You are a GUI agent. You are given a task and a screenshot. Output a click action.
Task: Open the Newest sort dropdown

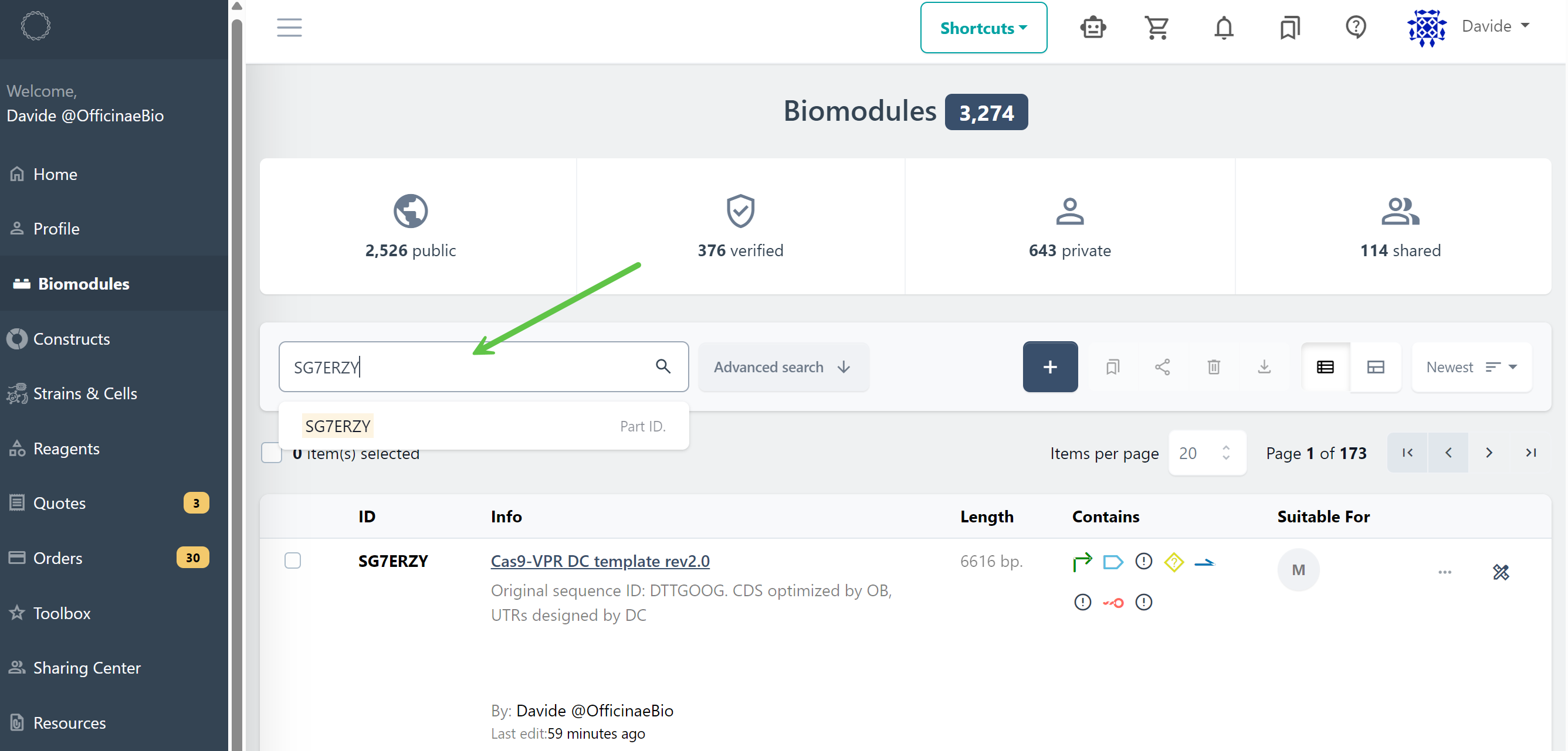pyautogui.click(x=1471, y=366)
